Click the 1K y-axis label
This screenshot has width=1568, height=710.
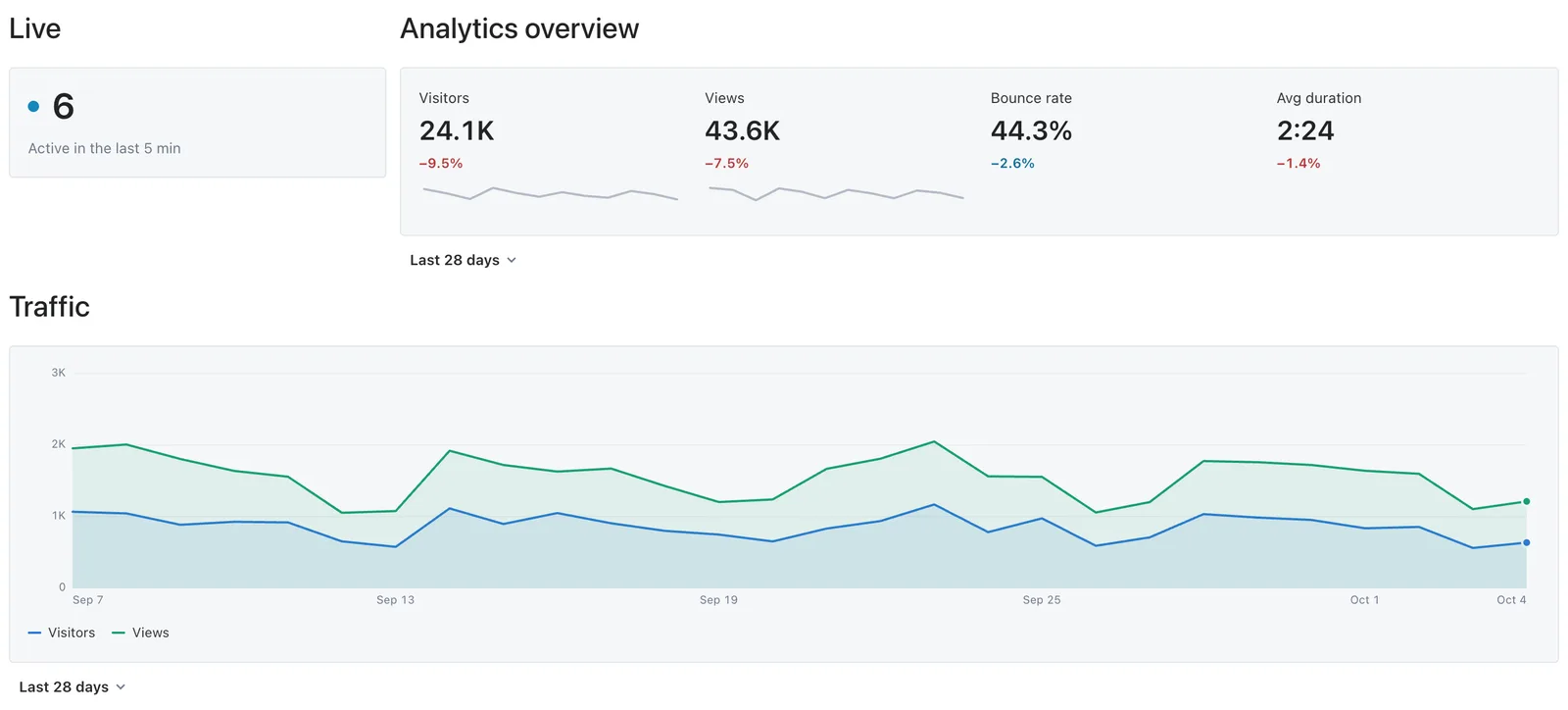tap(59, 516)
